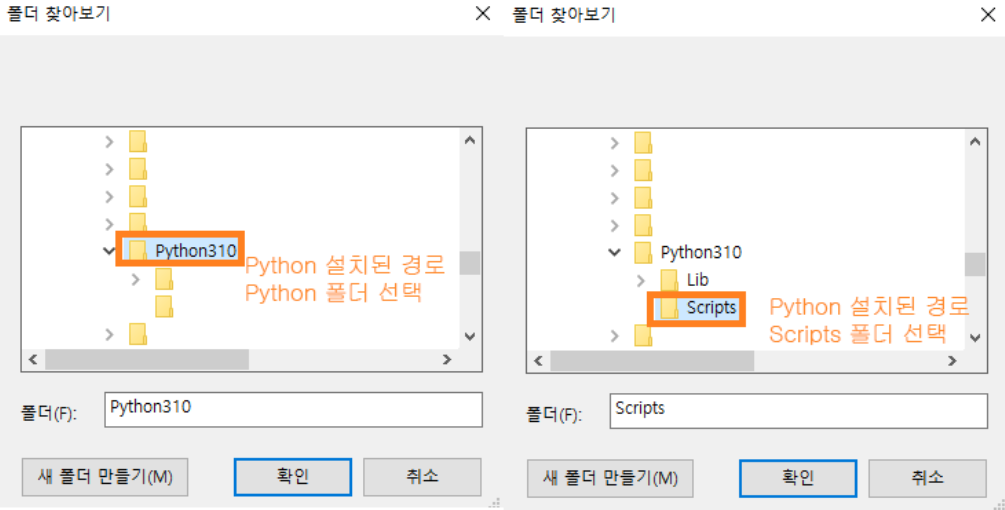
Task: Click the vertical scrollbar thumb in right dialog
Action: [x=975, y=264]
